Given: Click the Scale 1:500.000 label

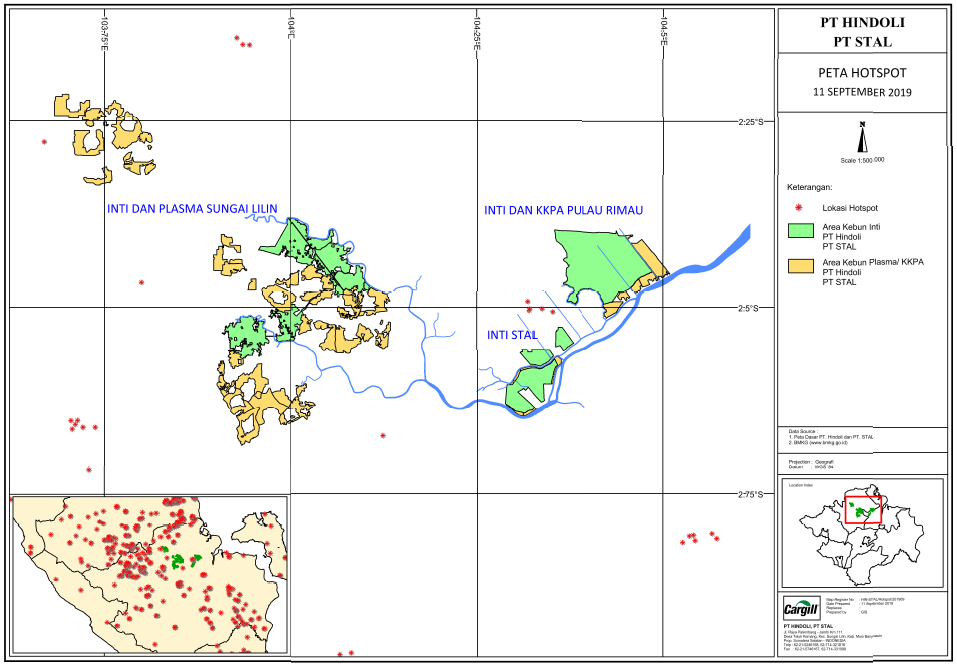Looking at the screenshot, I should coord(862,160).
